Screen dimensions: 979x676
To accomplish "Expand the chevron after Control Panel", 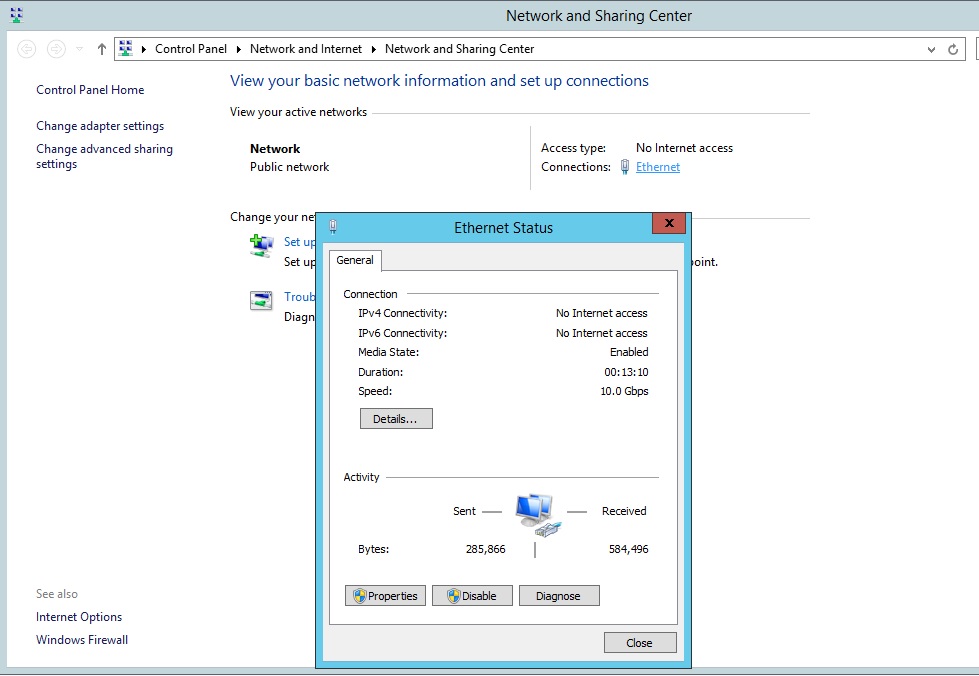I will pyautogui.click(x=239, y=49).
